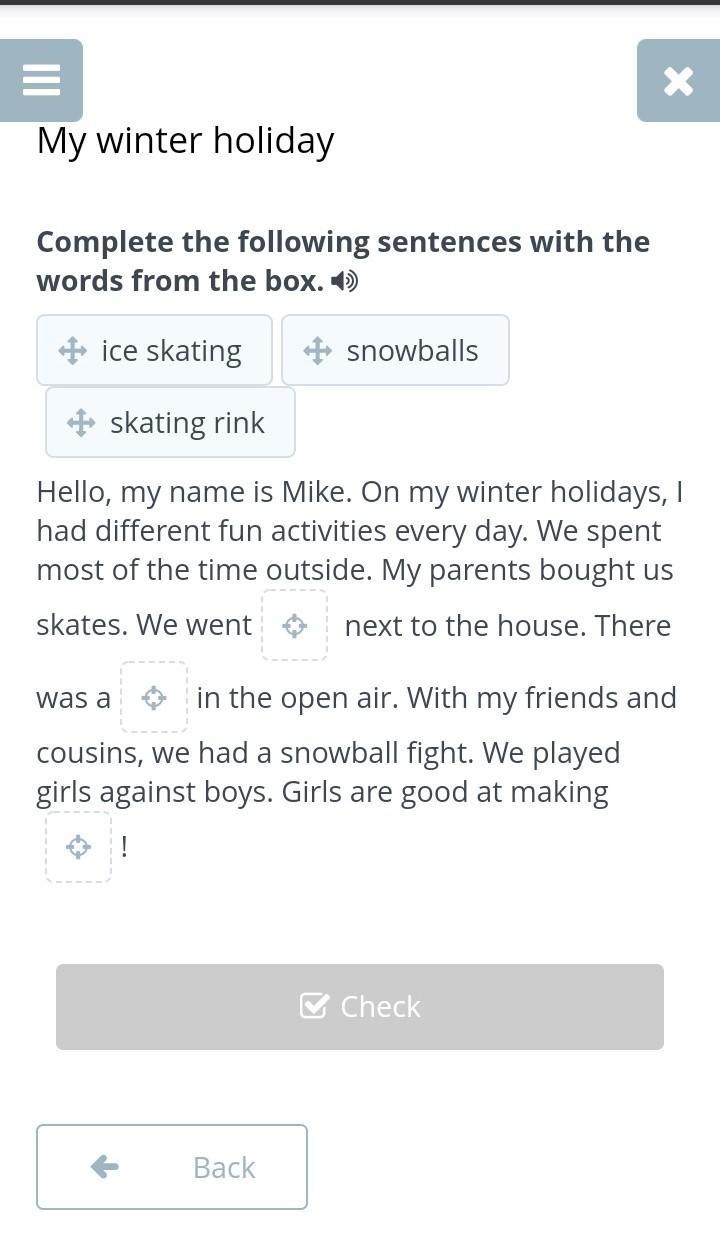Close the exercise with the X button
Viewport: 720px width, 1253px height.
click(x=678, y=80)
